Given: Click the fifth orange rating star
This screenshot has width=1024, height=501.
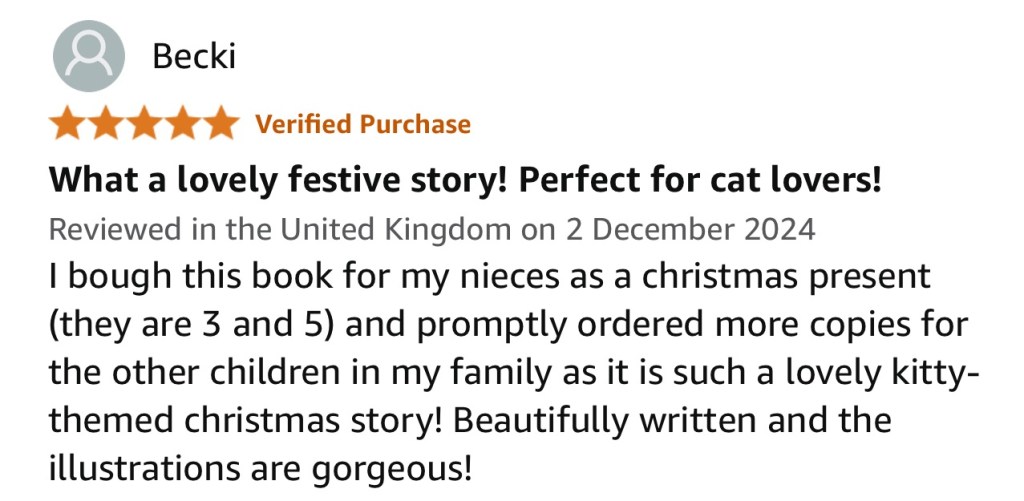Looking at the screenshot, I should pyautogui.click(x=220, y=125).
